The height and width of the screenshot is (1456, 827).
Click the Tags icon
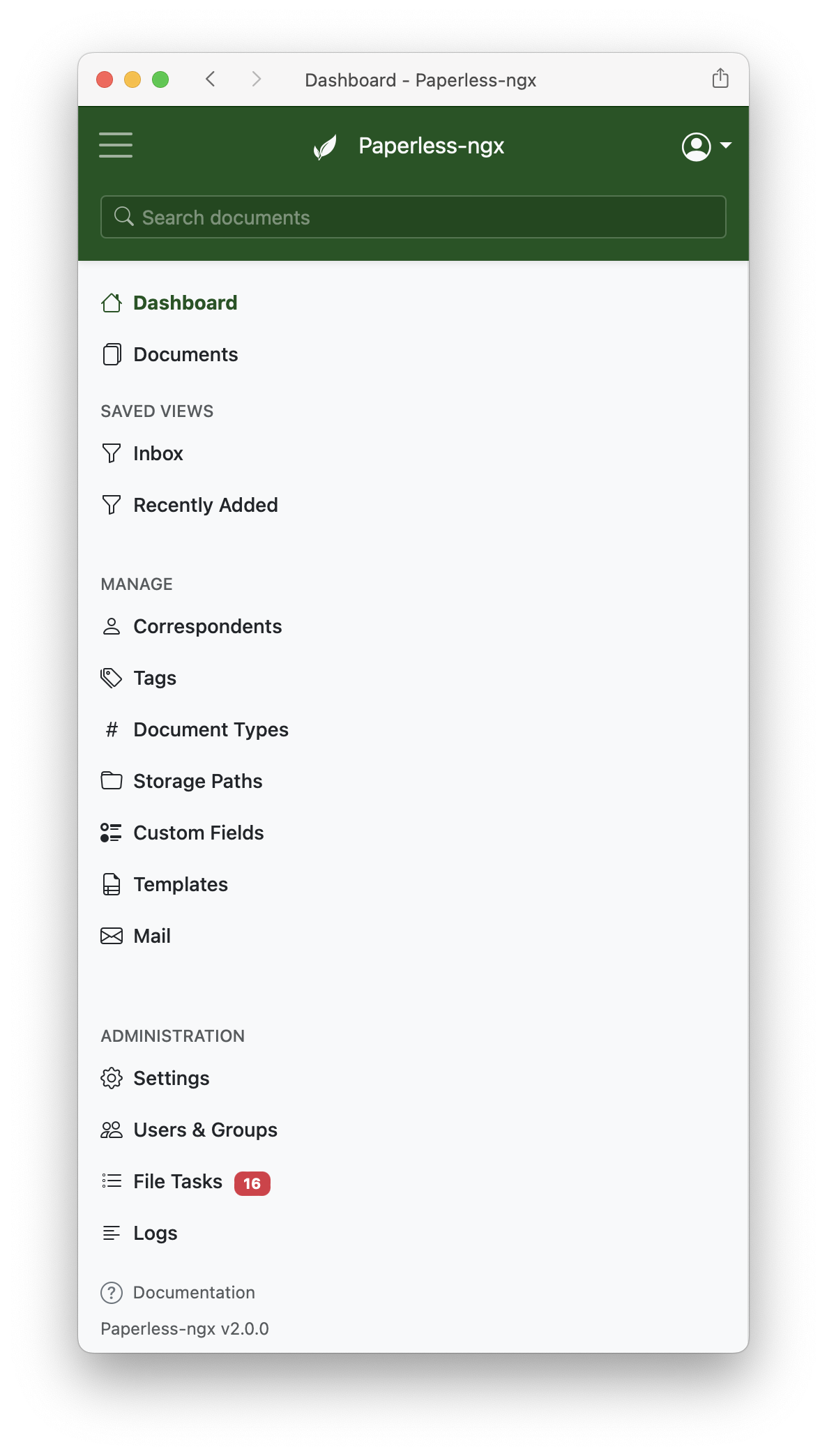(x=112, y=678)
